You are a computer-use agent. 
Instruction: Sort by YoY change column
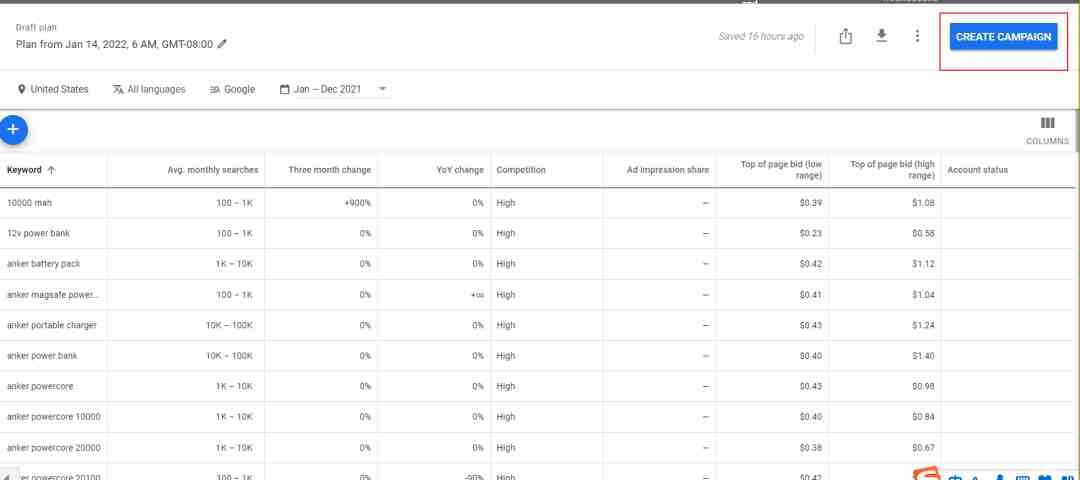[x=460, y=170]
